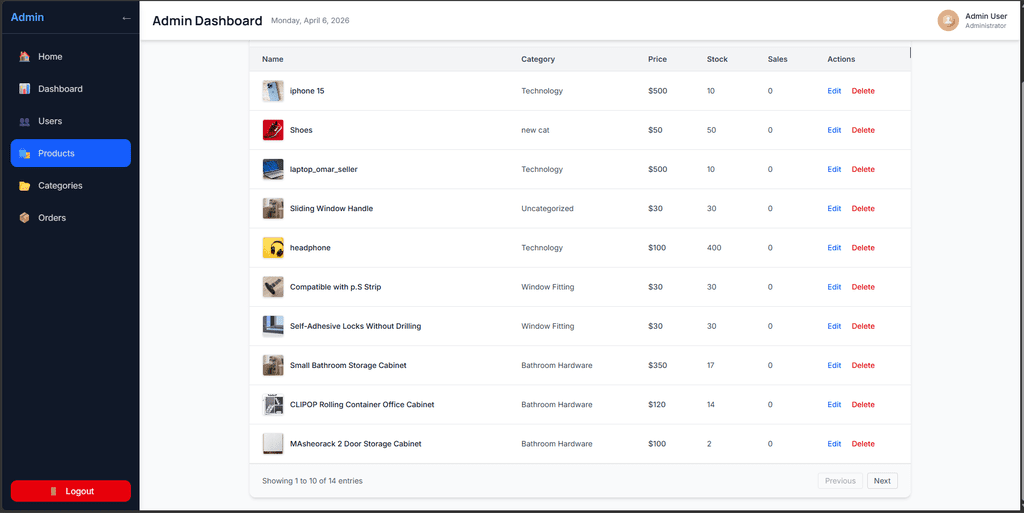Go to the Next page of entries
This screenshot has height=513, width=1024.
click(x=881, y=481)
